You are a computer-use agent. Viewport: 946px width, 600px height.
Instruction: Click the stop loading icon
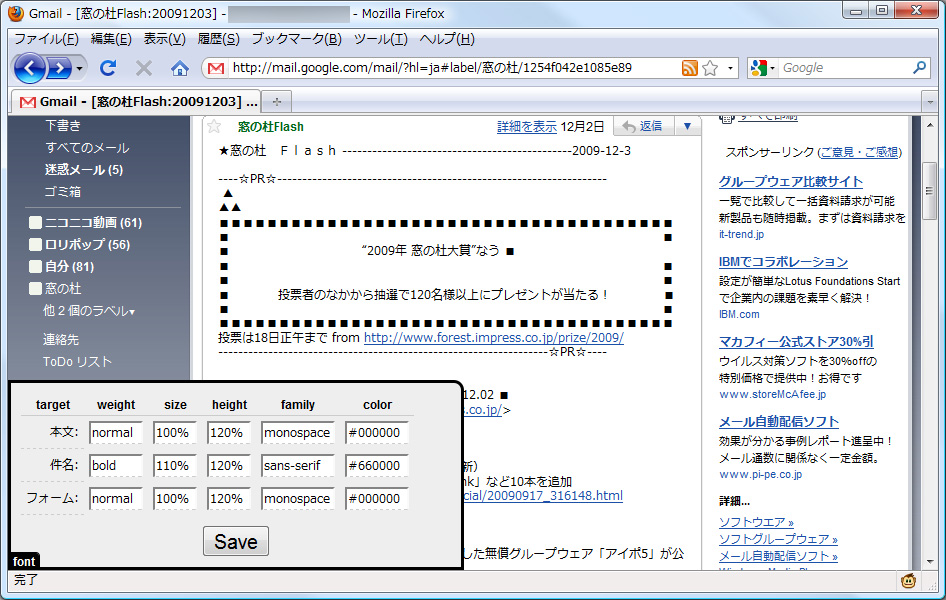tap(144, 69)
